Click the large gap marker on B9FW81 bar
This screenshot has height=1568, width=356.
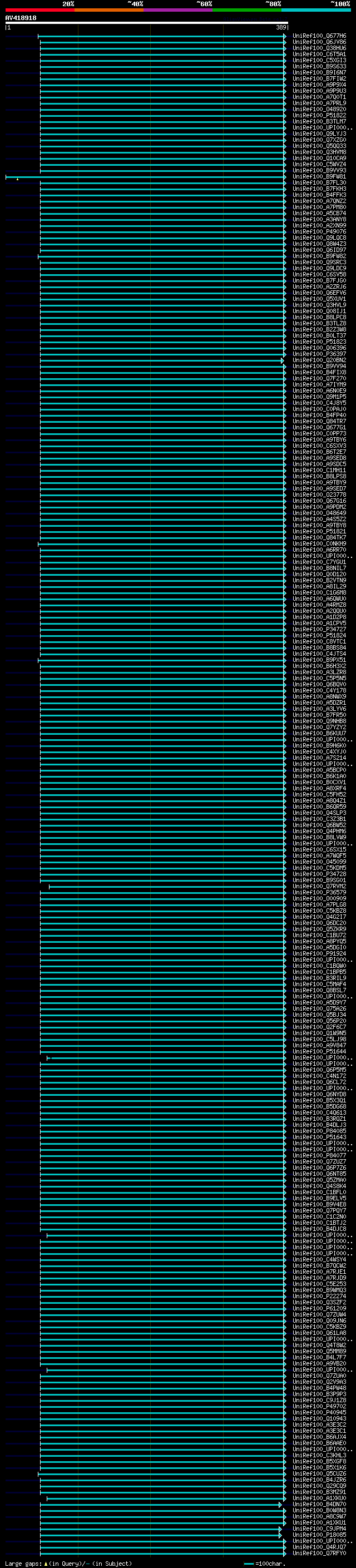click(x=18, y=179)
